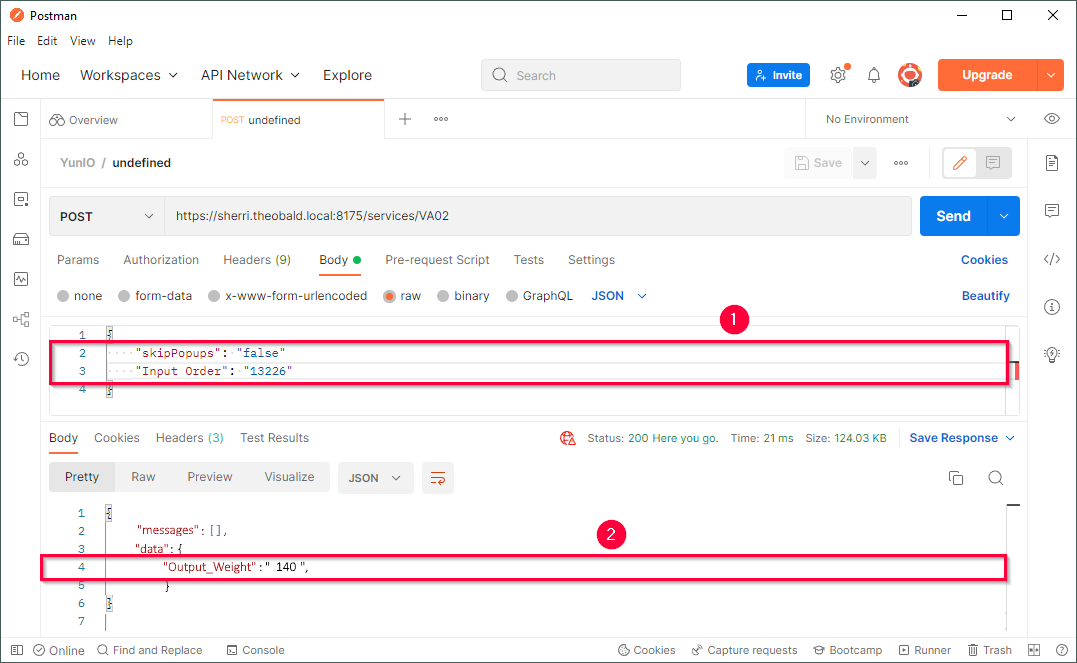The image size is (1077, 663).
Task: Switch to Headers (9) request tab
Action: click(257, 260)
